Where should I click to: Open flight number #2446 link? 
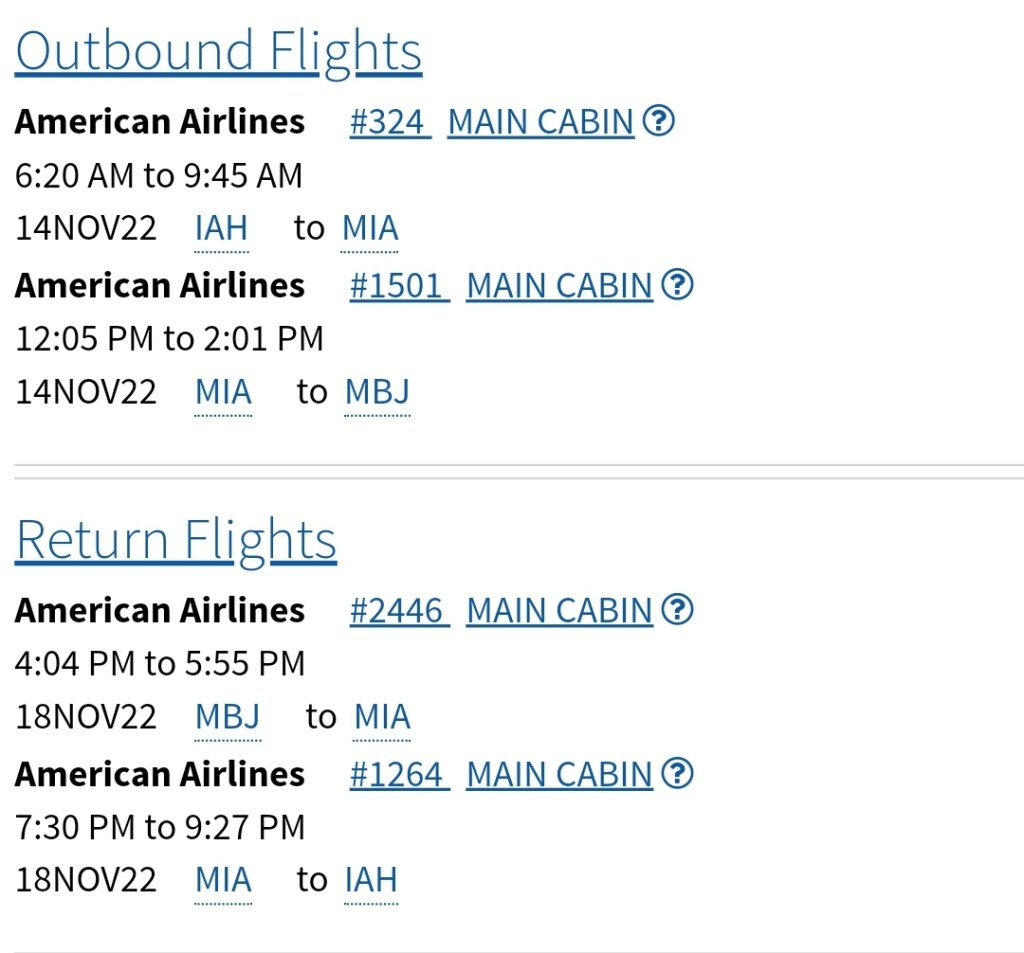[x=398, y=610]
